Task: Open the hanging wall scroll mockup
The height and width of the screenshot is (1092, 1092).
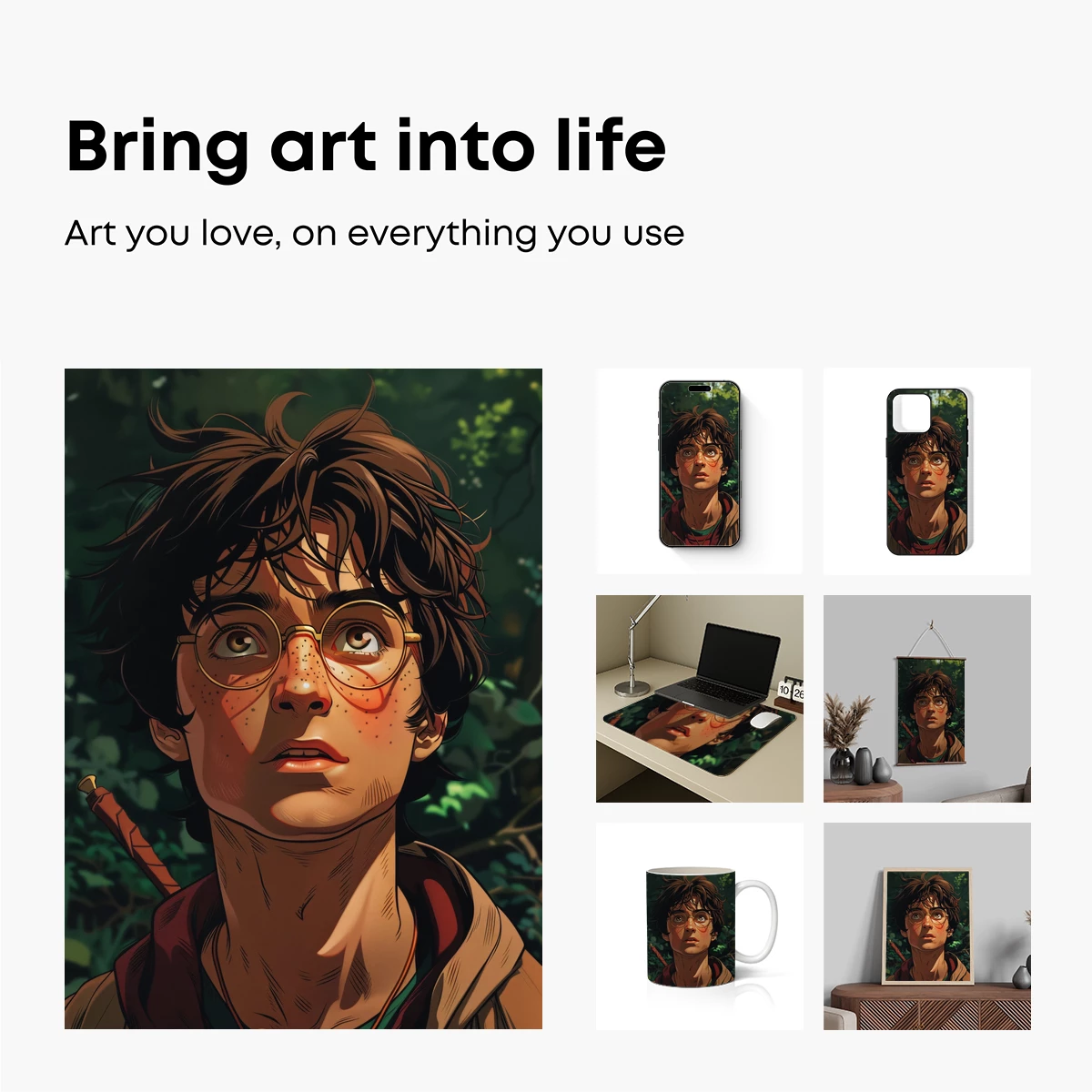Action: tap(927, 699)
